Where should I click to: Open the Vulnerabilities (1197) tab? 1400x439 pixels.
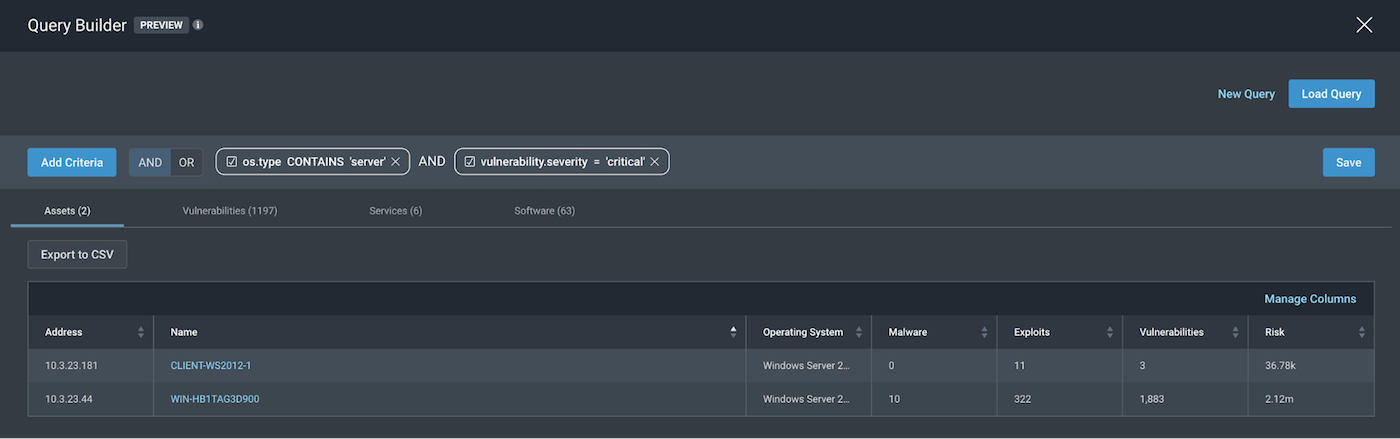click(229, 211)
